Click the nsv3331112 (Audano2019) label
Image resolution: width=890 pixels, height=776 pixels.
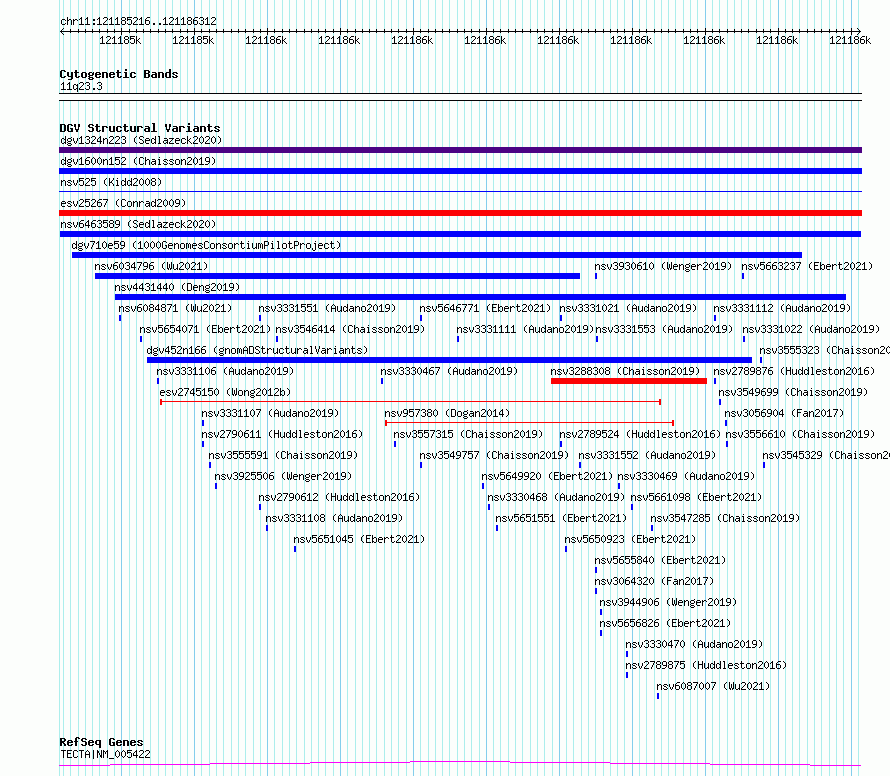click(782, 308)
